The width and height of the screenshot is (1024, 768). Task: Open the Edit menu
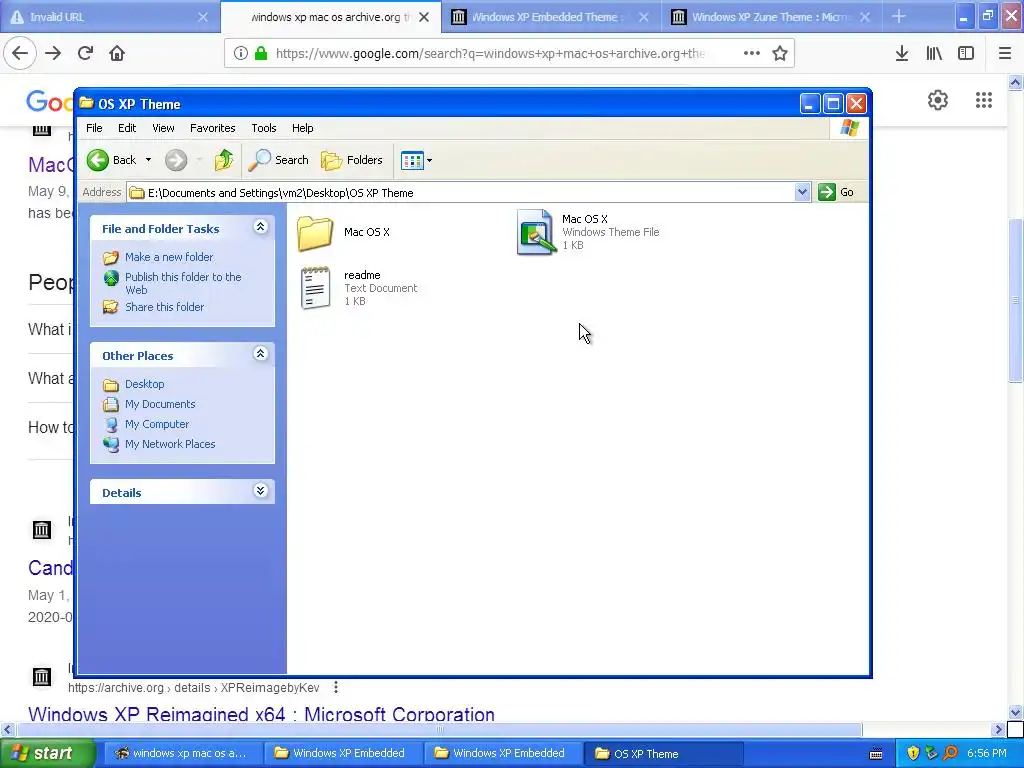point(127,128)
